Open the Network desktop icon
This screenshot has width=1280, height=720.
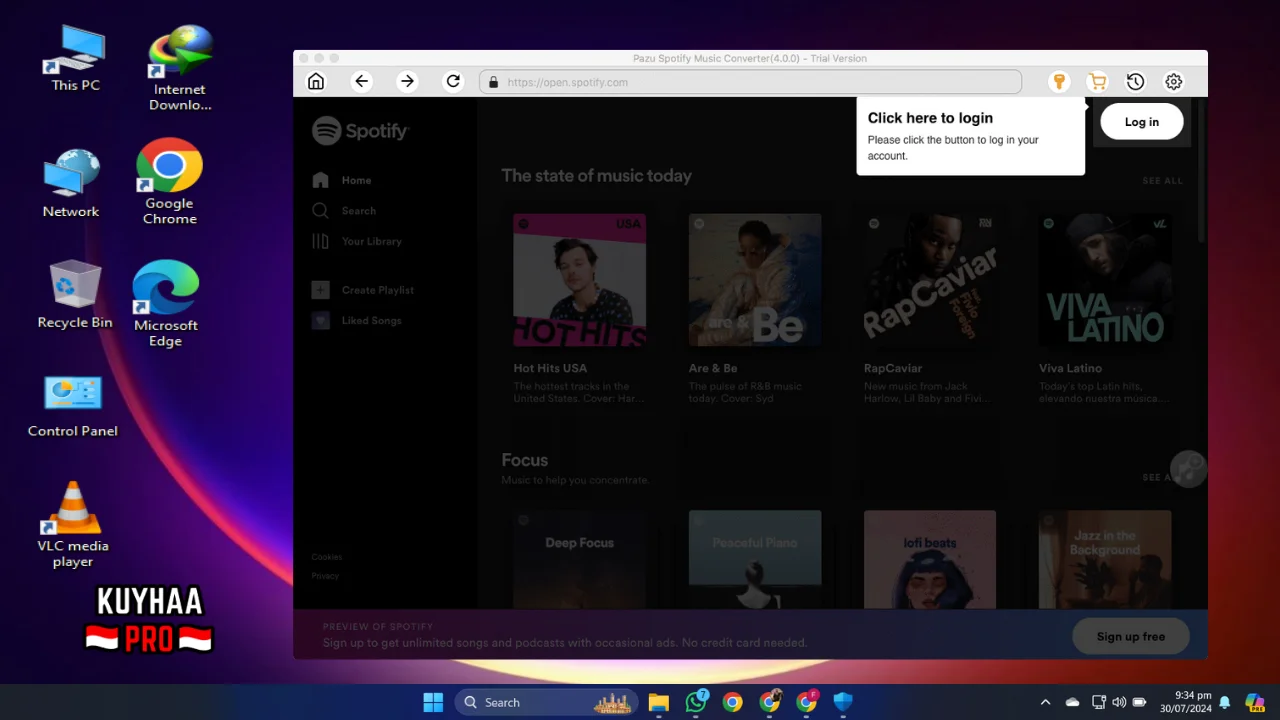pyautogui.click(x=71, y=184)
